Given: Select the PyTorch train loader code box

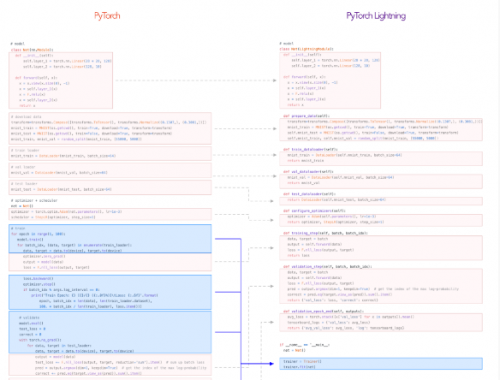Looking at the screenshot, I should 110,153.
